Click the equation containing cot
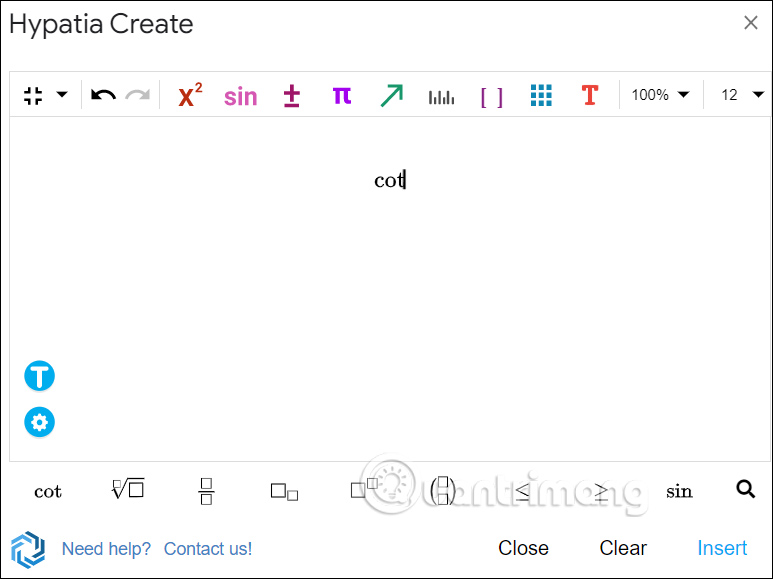773x579 pixels. (x=389, y=181)
